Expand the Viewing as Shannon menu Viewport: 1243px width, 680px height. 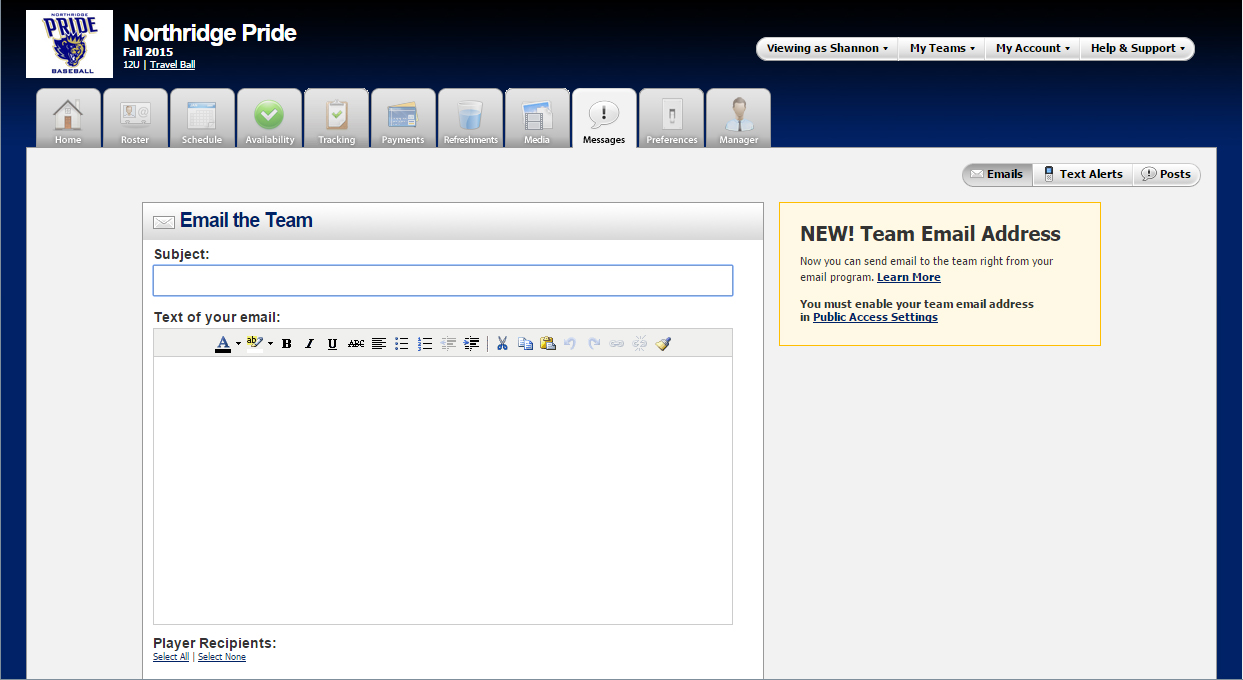click(x=827, y=48)
